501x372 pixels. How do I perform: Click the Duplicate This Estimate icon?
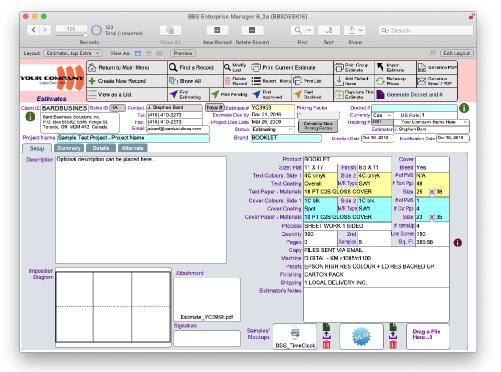coord(339,95)
